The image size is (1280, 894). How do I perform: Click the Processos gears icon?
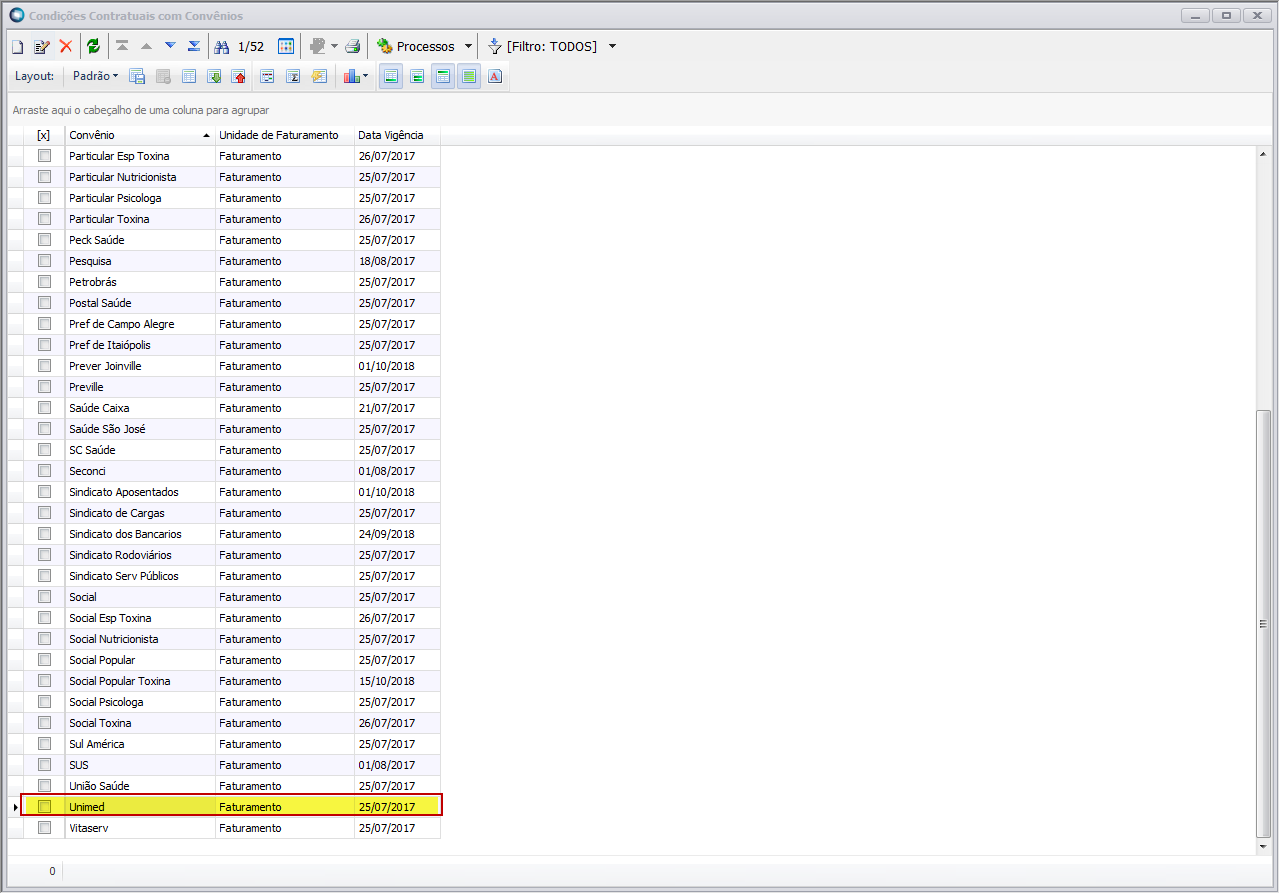tap(385, 46)
